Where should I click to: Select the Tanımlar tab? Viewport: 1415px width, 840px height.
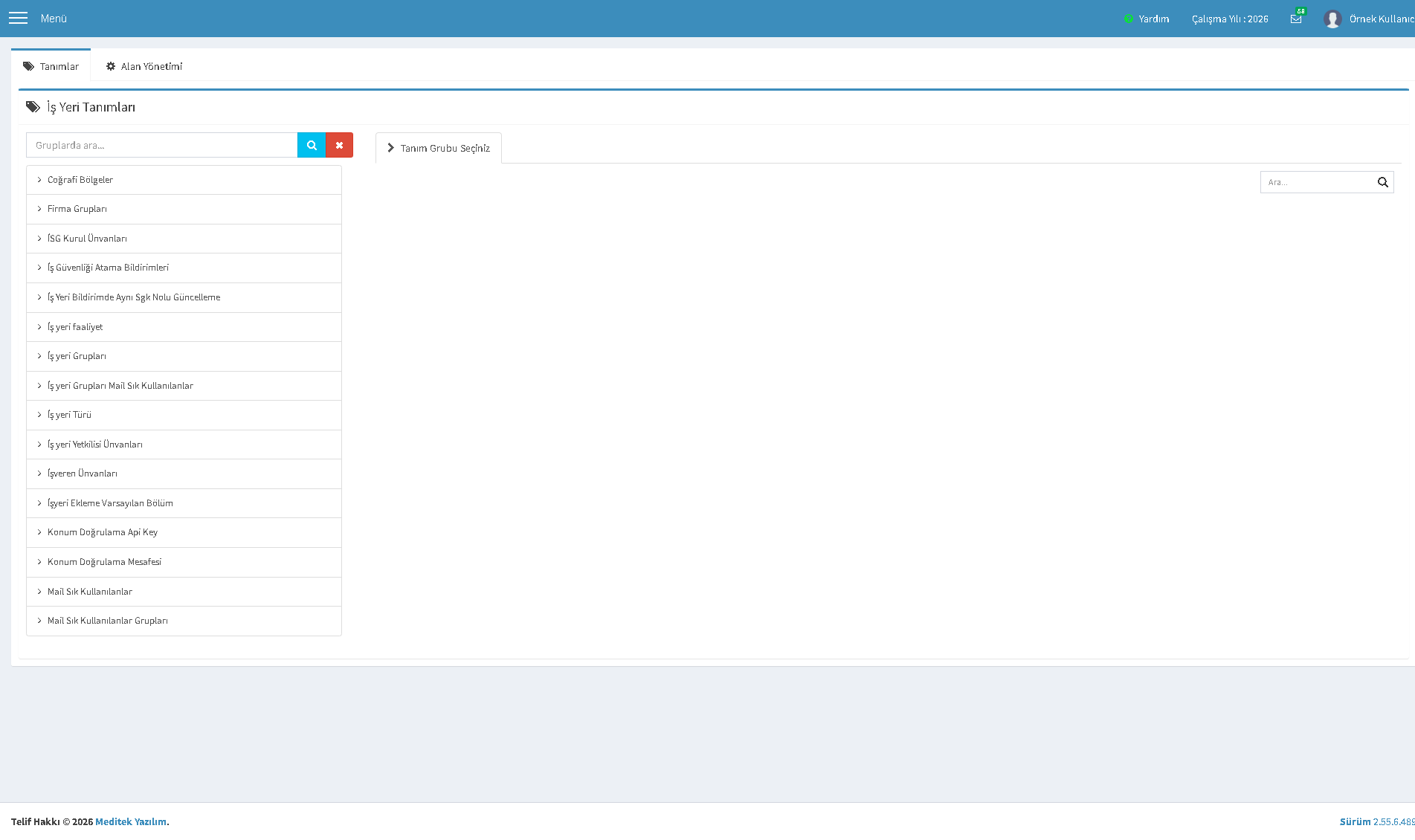point(51,66)
